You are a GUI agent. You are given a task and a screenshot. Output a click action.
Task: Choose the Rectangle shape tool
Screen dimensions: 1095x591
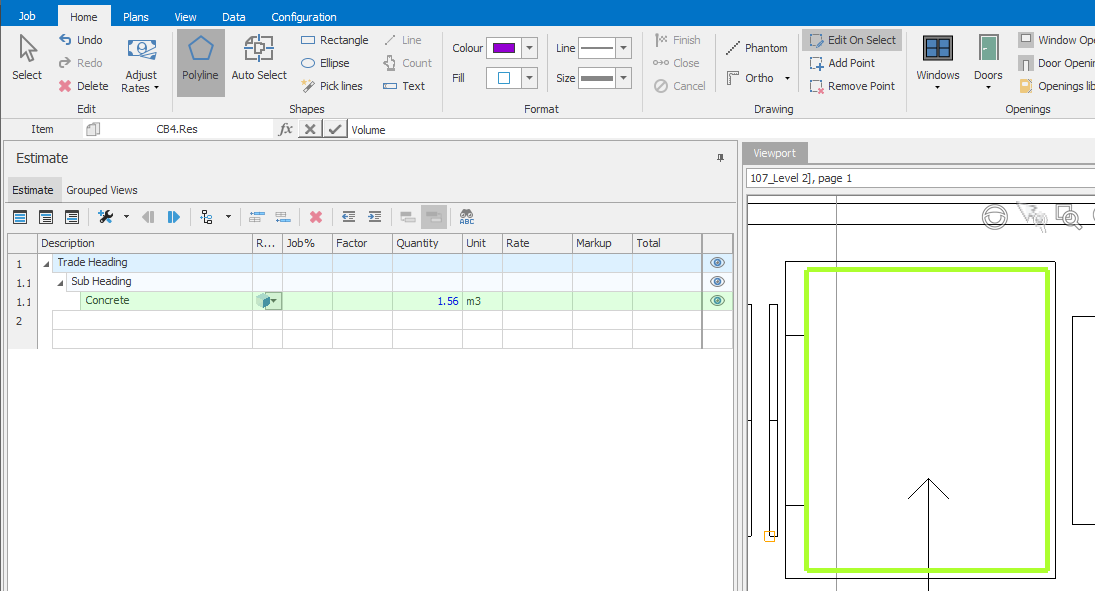point(334,40)
